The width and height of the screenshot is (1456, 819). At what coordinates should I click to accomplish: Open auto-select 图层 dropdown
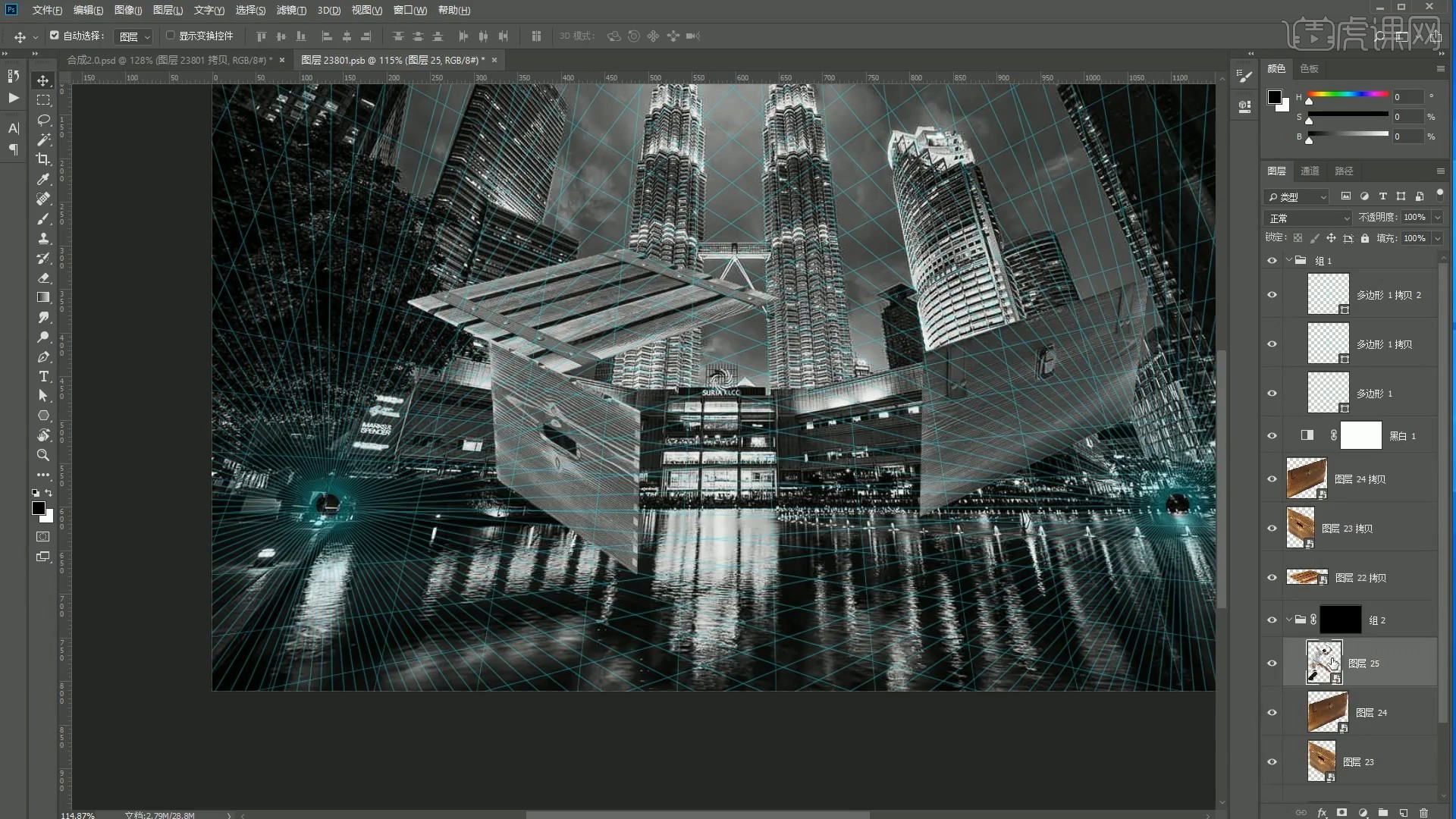pyautogui.click(x=134, y=36)
